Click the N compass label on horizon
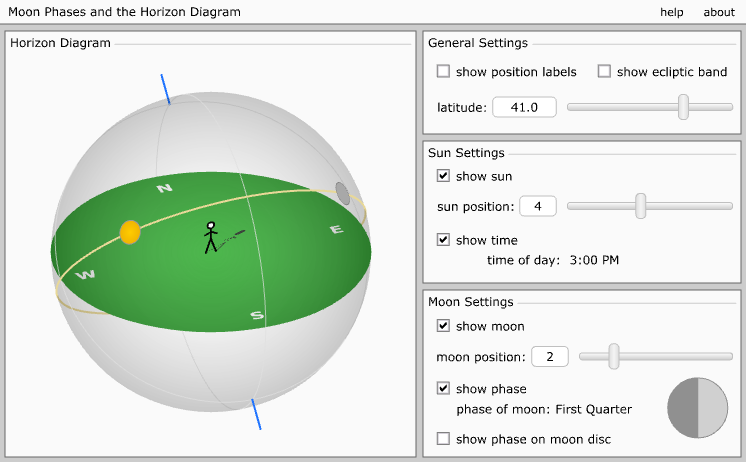Image resolution: width=746 pixels, height=462 pixels. [x=165, y=188]
